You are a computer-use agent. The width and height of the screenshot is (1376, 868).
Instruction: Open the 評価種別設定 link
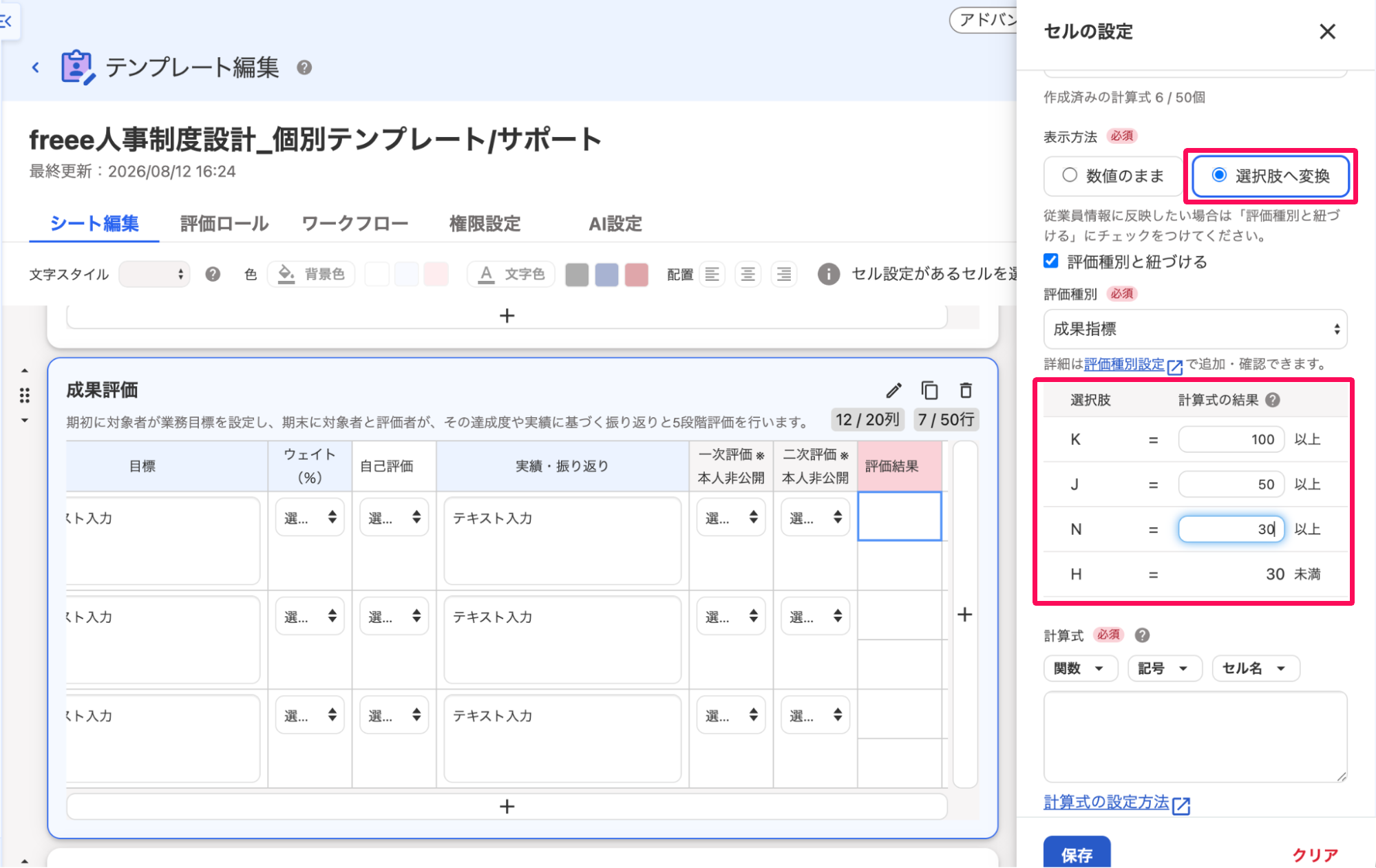click(1124, 364)
